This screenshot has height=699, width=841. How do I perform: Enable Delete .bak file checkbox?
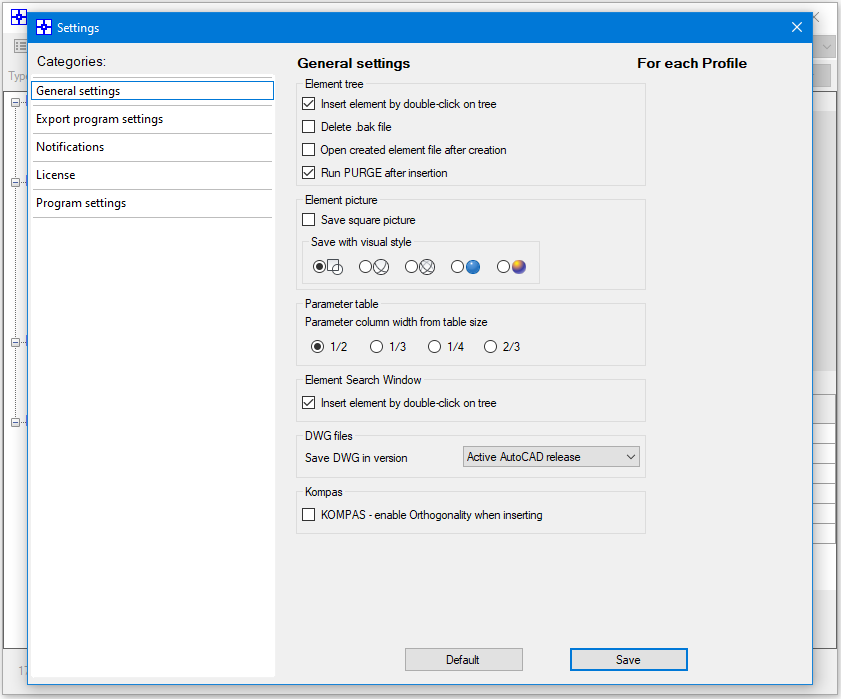(x=308, y=127)
